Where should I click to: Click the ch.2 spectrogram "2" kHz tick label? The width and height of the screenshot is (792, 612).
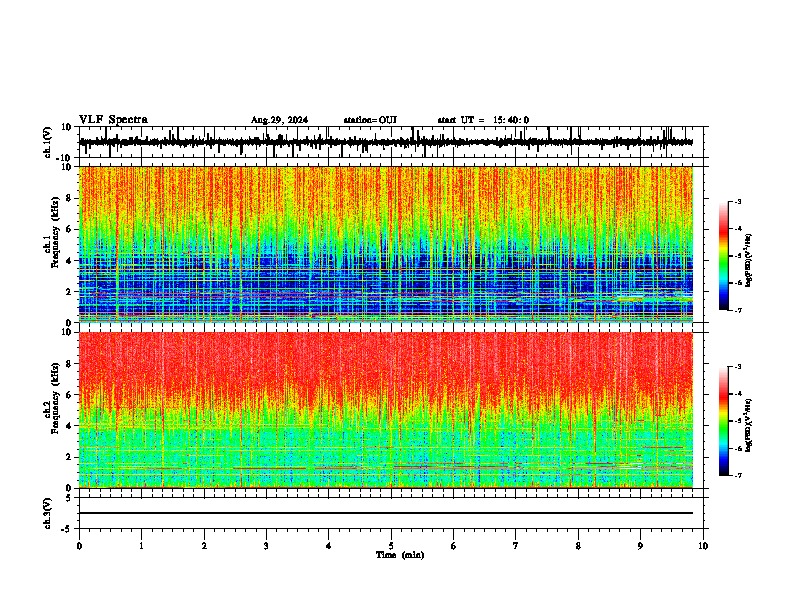click(70, 457)
